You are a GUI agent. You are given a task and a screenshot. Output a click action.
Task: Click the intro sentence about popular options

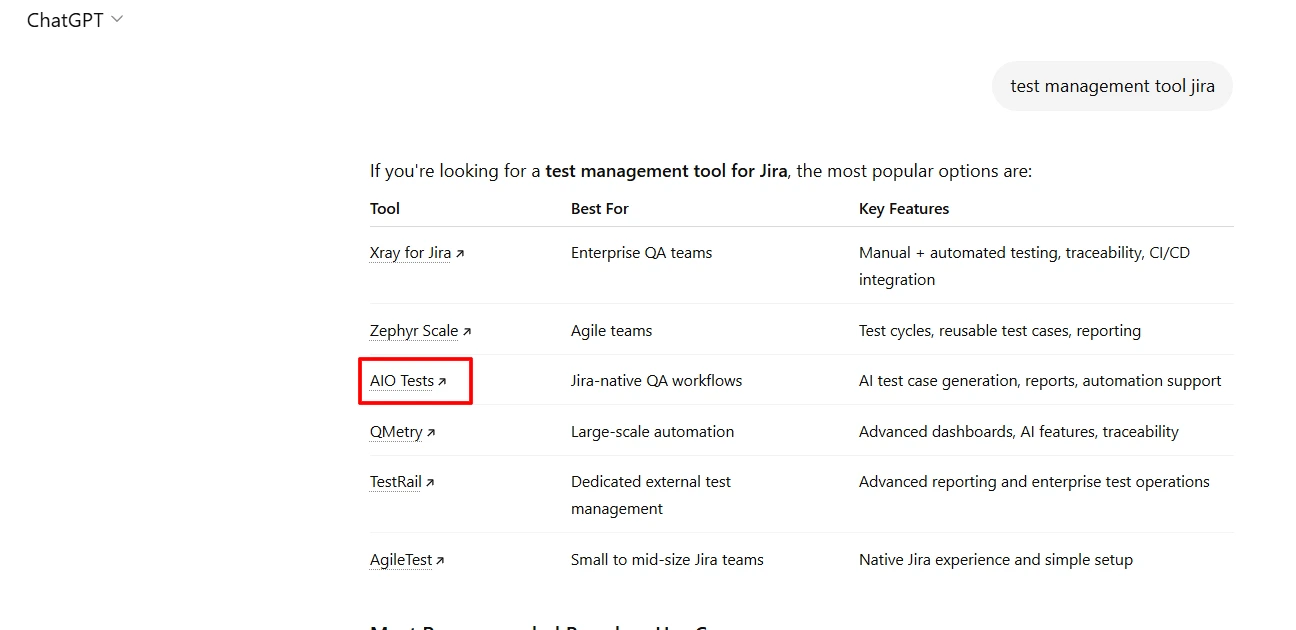click(701, 171)
